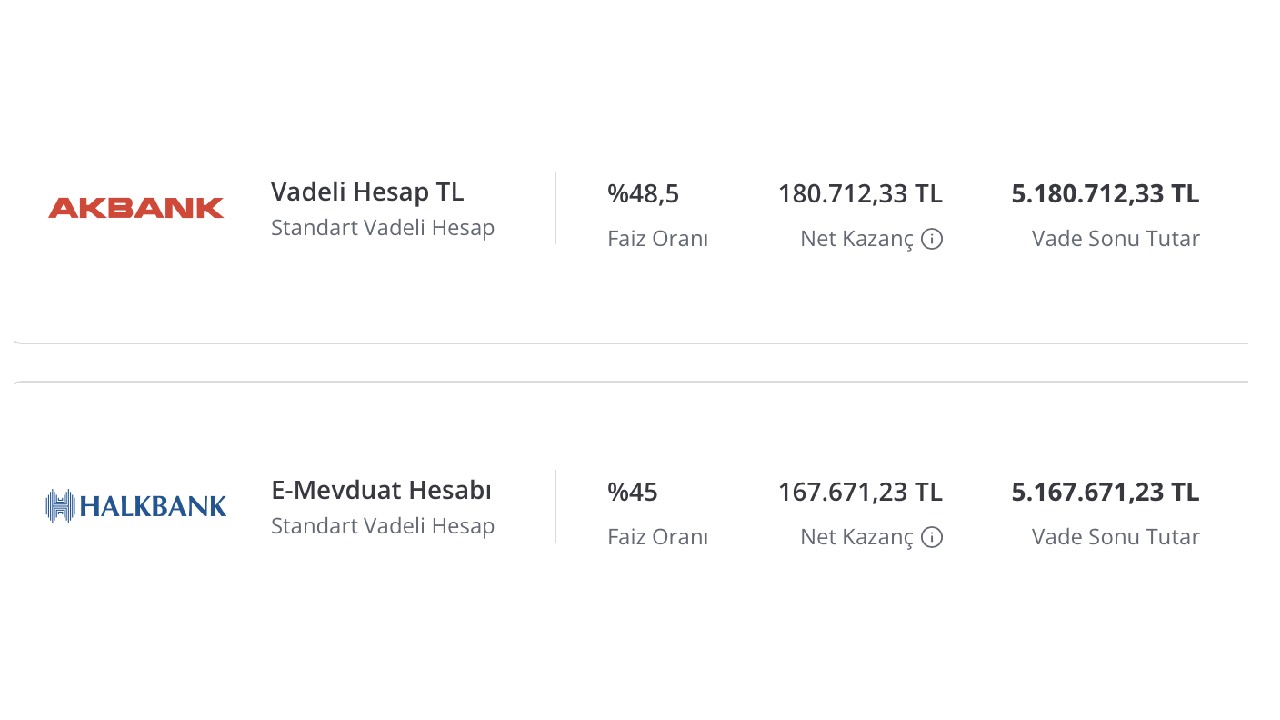Click the 5.167.671,23 TL maturity amount
The image size is (1280, 720).
pyautogui.click(x=1105, y=492)
